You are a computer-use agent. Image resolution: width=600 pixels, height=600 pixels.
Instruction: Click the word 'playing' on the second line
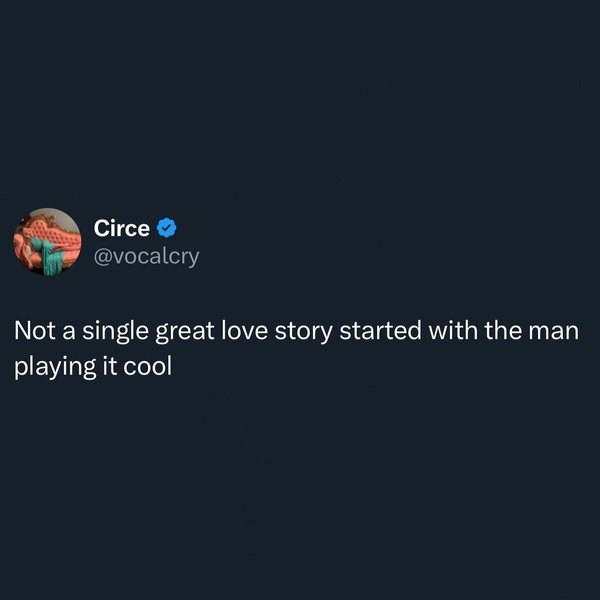(55, 367)
